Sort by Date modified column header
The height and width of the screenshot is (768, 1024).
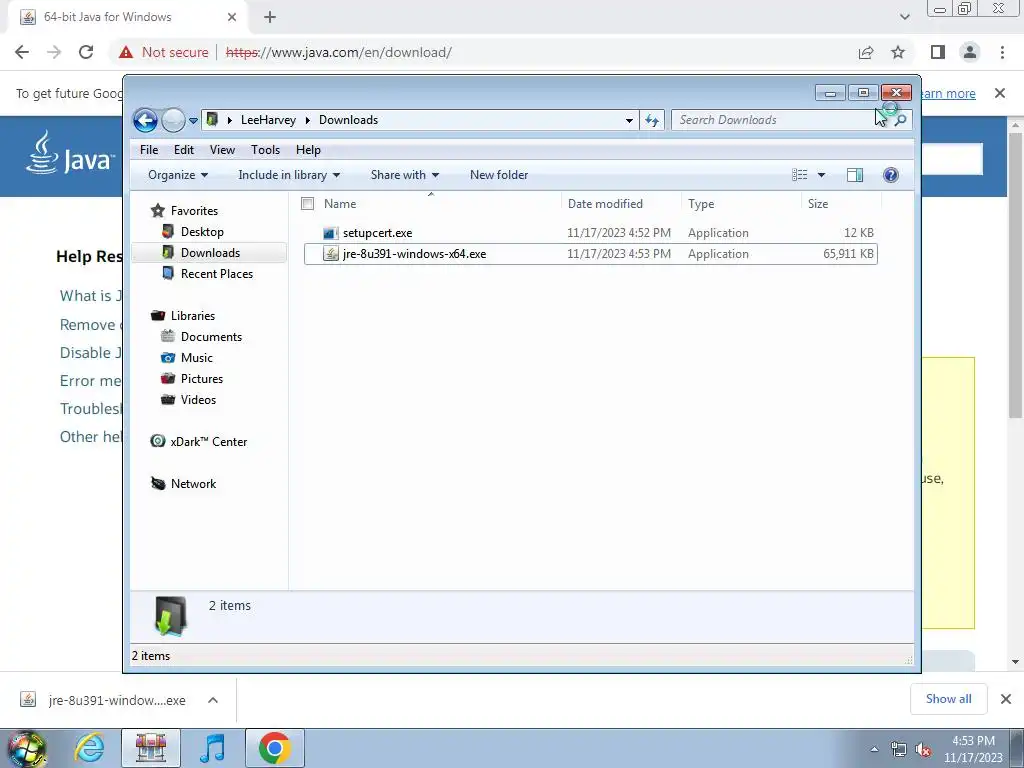pos(605,204)
